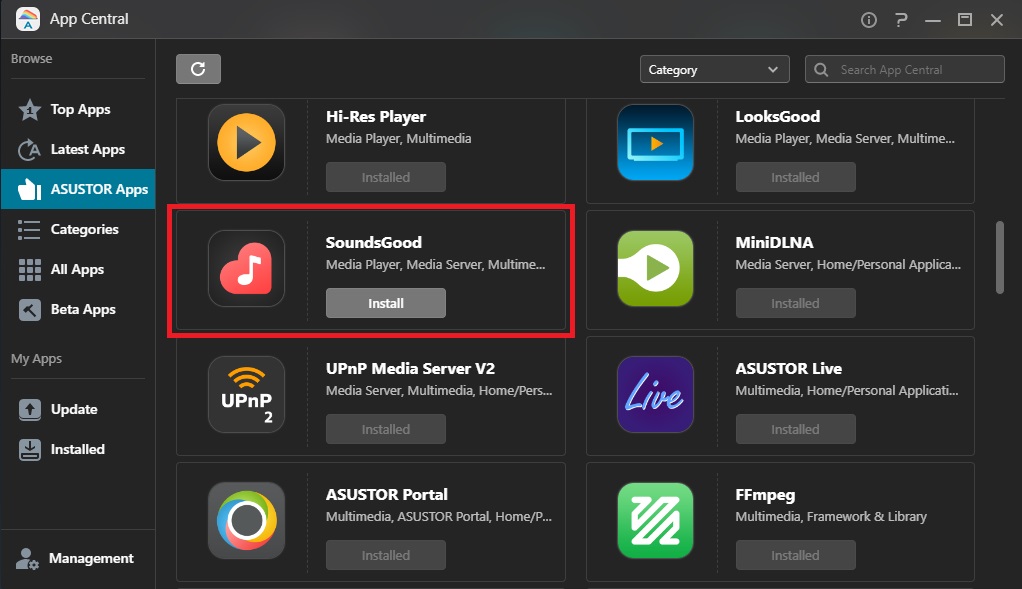Screen dimensions: 1022x589
Task: Open the FFmpeg title
Action: point(765,495)
